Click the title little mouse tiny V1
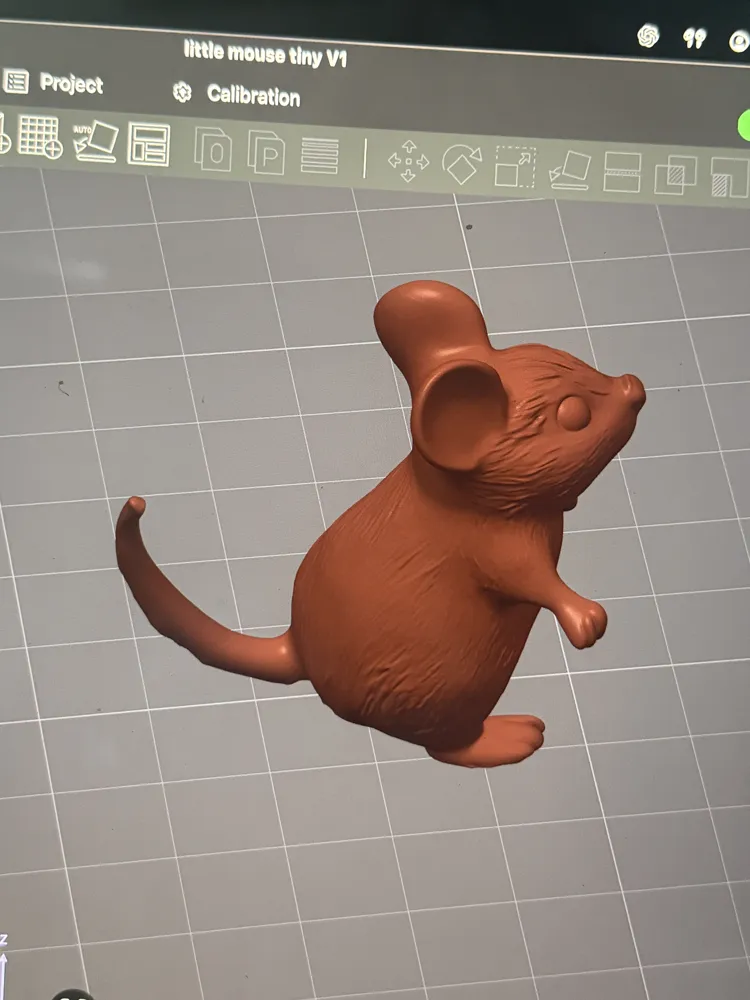Image resolution: width=750 pixels, height=1000 pixels. pyautogui.click(x=265, y=54)
